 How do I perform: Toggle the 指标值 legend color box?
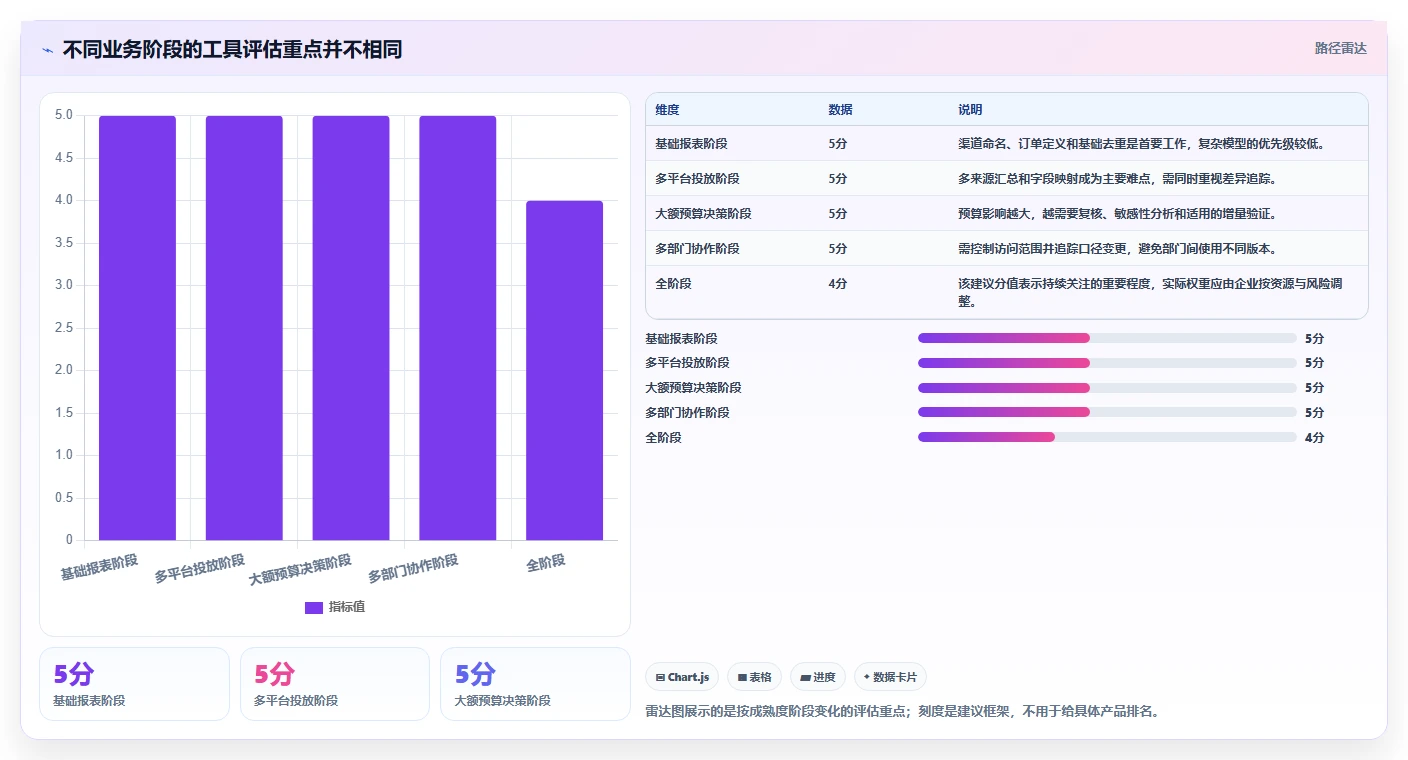point(314,607)
